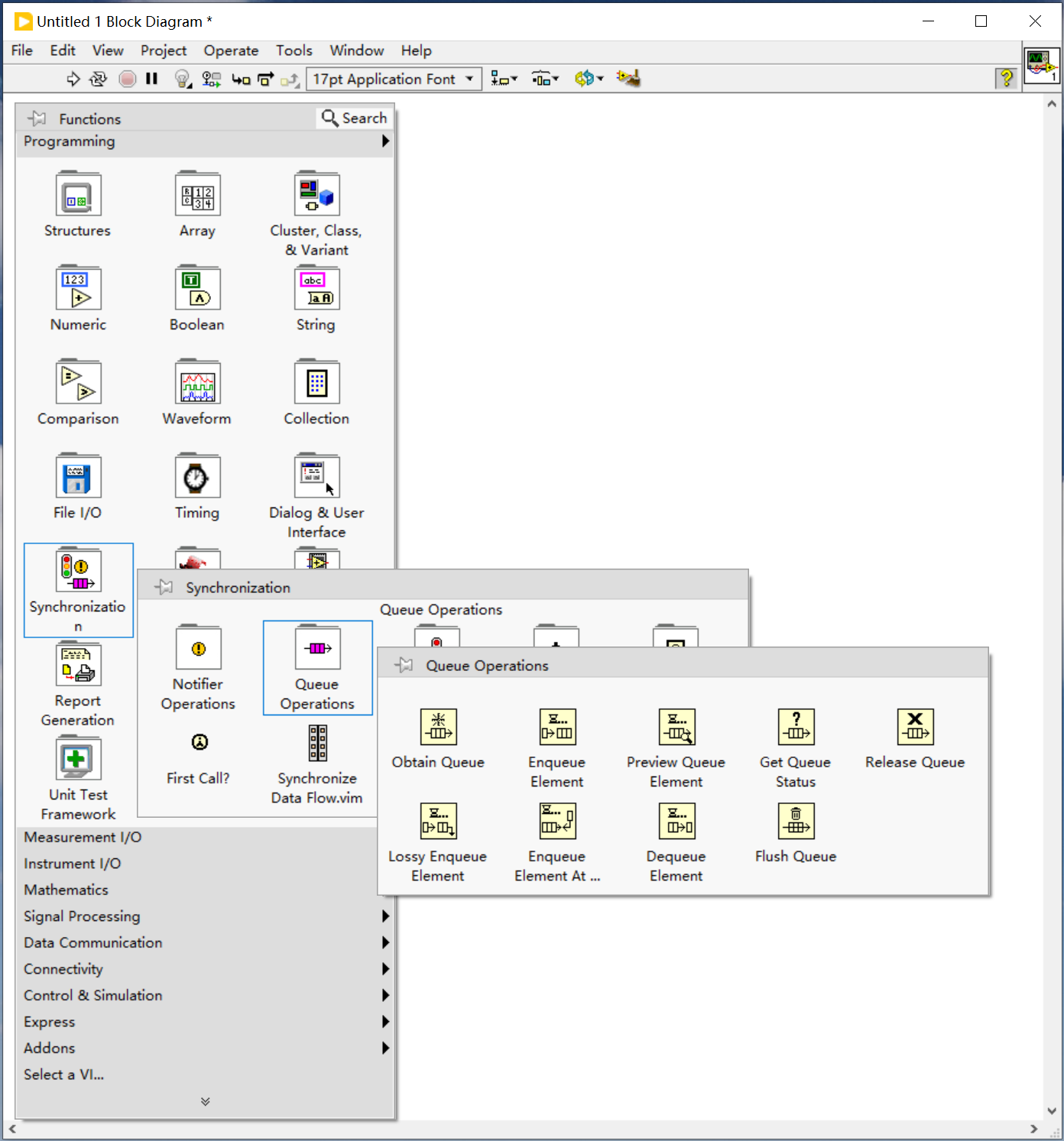The height and width of the screenshot is (1141, 1064).
Task: Collapse the Programming category
Action: [205, 141]
